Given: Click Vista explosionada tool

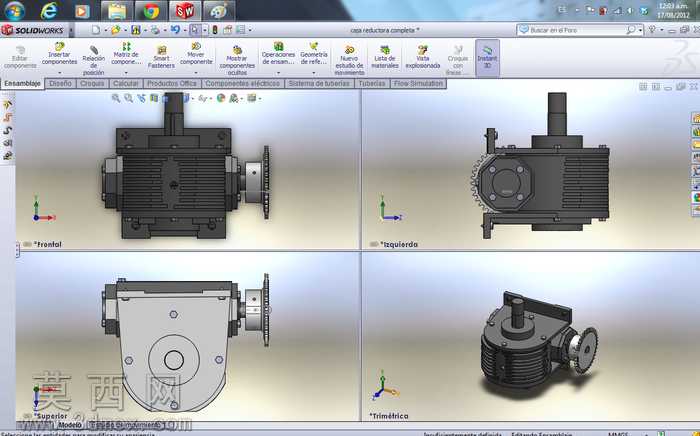Looking at the screenshot, I should (423, 57).
